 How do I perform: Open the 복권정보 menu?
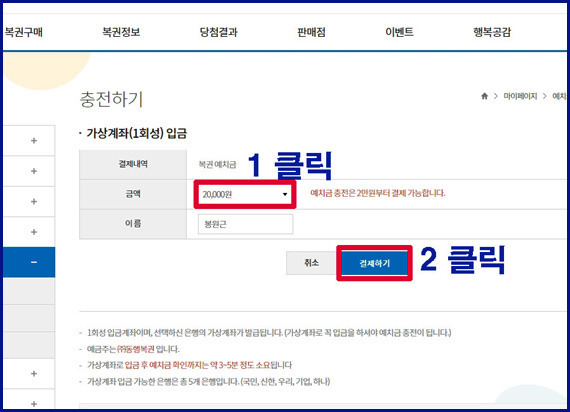[x=121, y=32]
